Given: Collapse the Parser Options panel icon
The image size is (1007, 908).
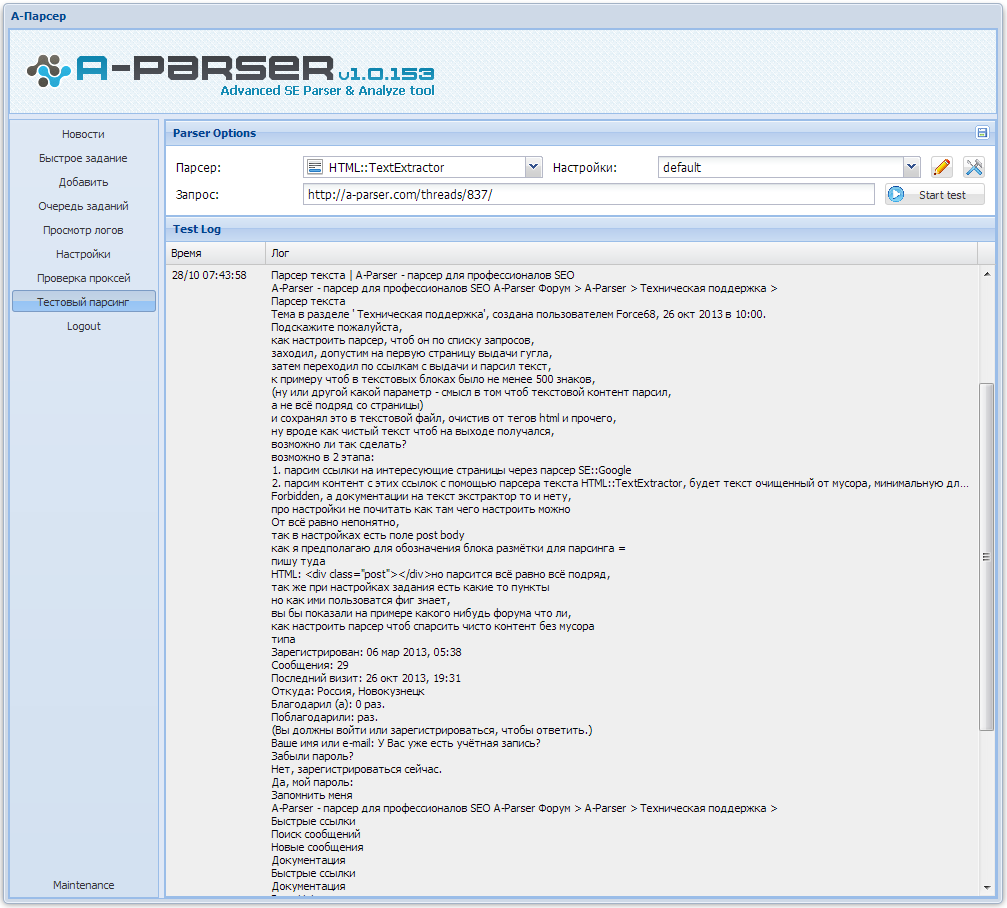Looking at the screenshot, I should (x=982, y=132).
